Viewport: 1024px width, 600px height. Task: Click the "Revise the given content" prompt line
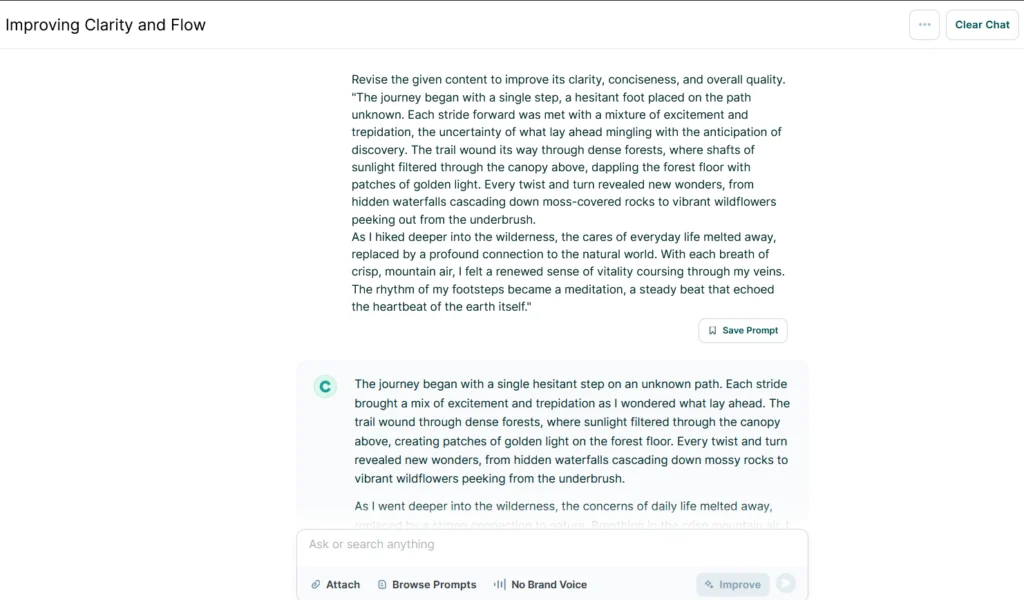pyautogui.click(x=568, y=80)
